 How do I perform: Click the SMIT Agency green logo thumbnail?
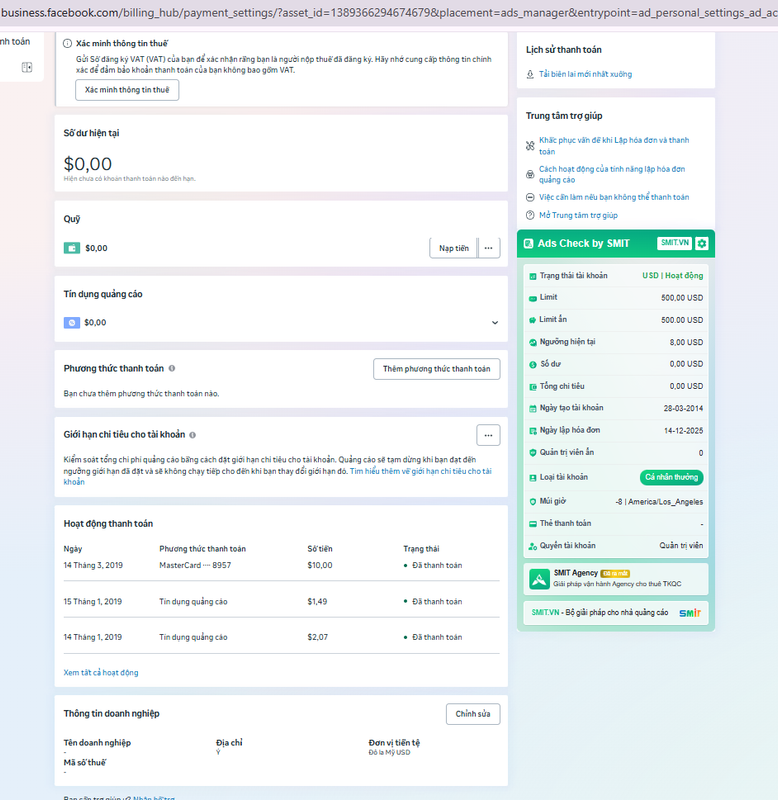539,579
